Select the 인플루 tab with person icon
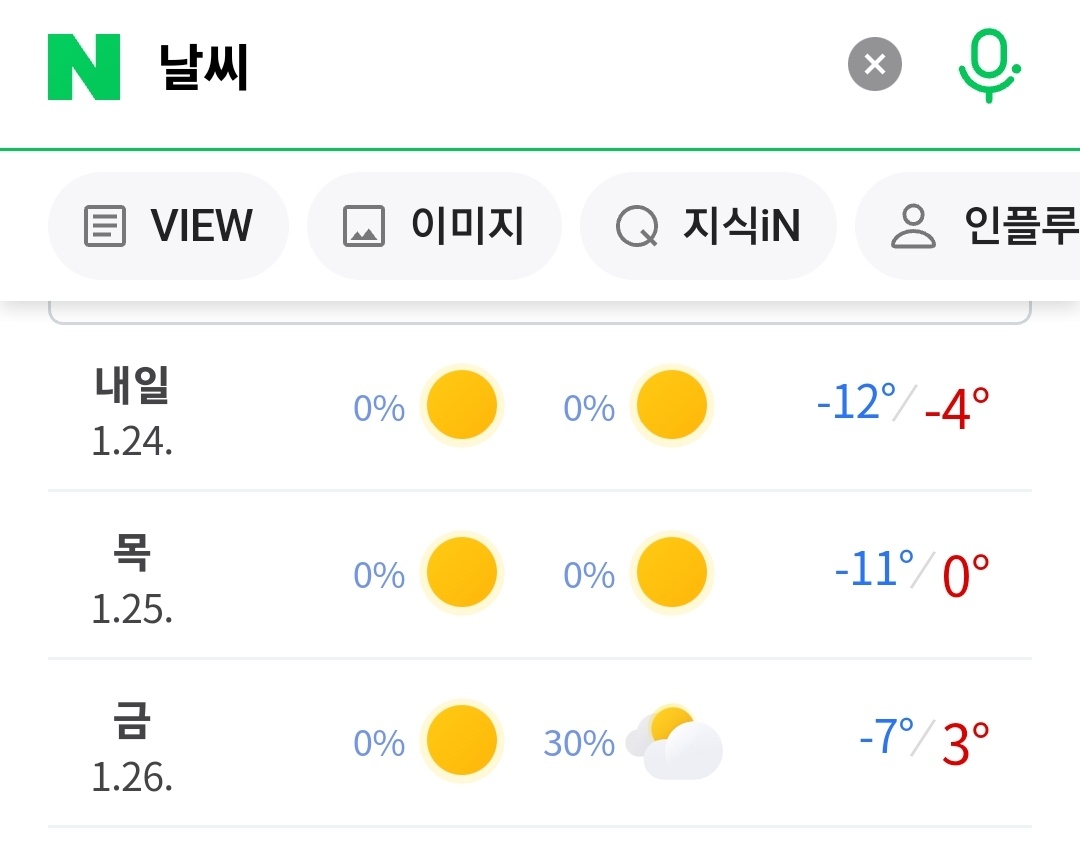 point(968,226)
